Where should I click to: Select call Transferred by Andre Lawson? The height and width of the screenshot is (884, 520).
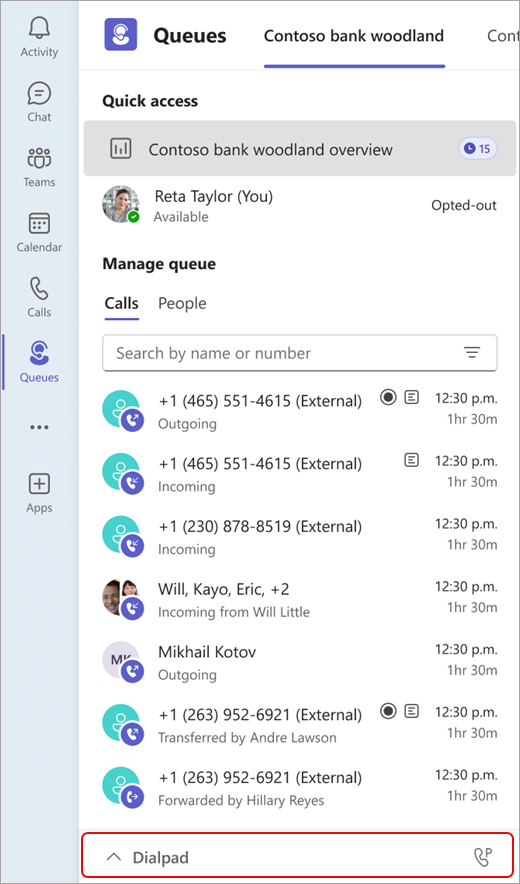click(x=299, y=724)
